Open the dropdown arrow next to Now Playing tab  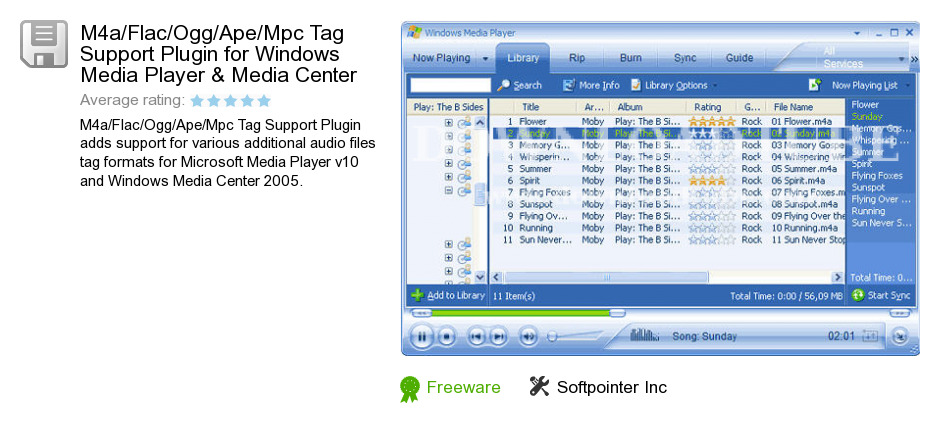click(x=485, y=59)
